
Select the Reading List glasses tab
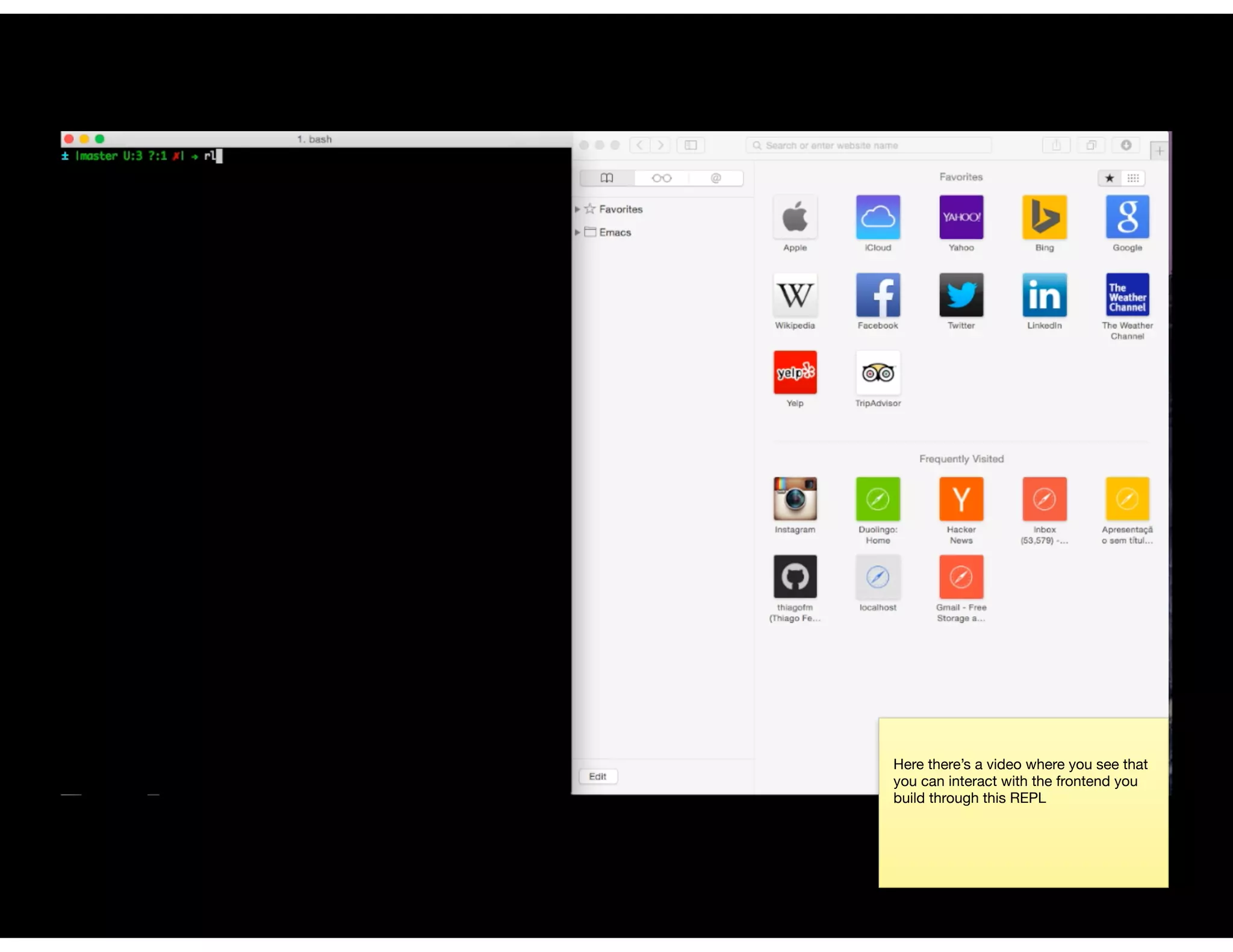(x=661, y=178)
